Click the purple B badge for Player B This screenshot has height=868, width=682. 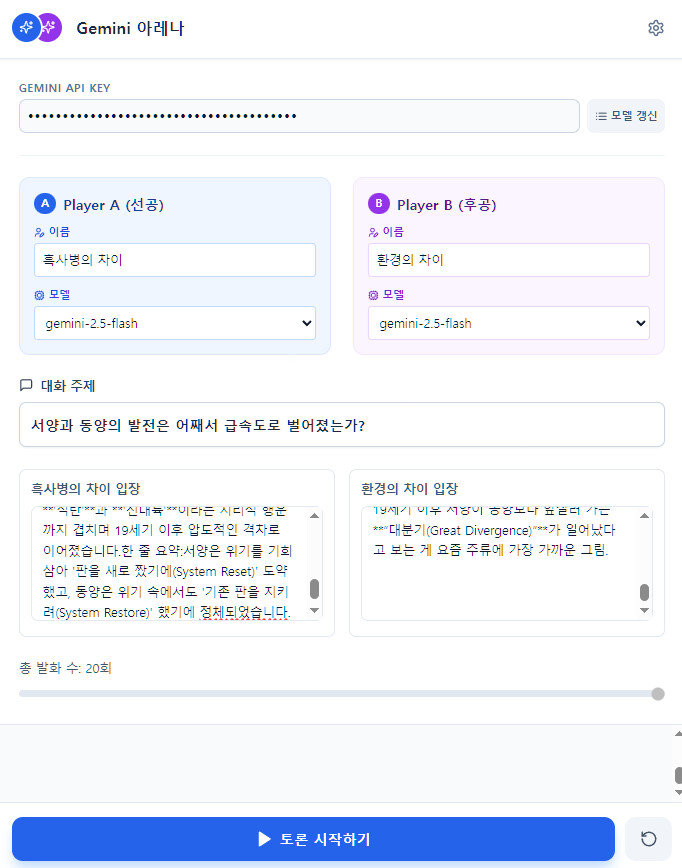tap(379, 204)
